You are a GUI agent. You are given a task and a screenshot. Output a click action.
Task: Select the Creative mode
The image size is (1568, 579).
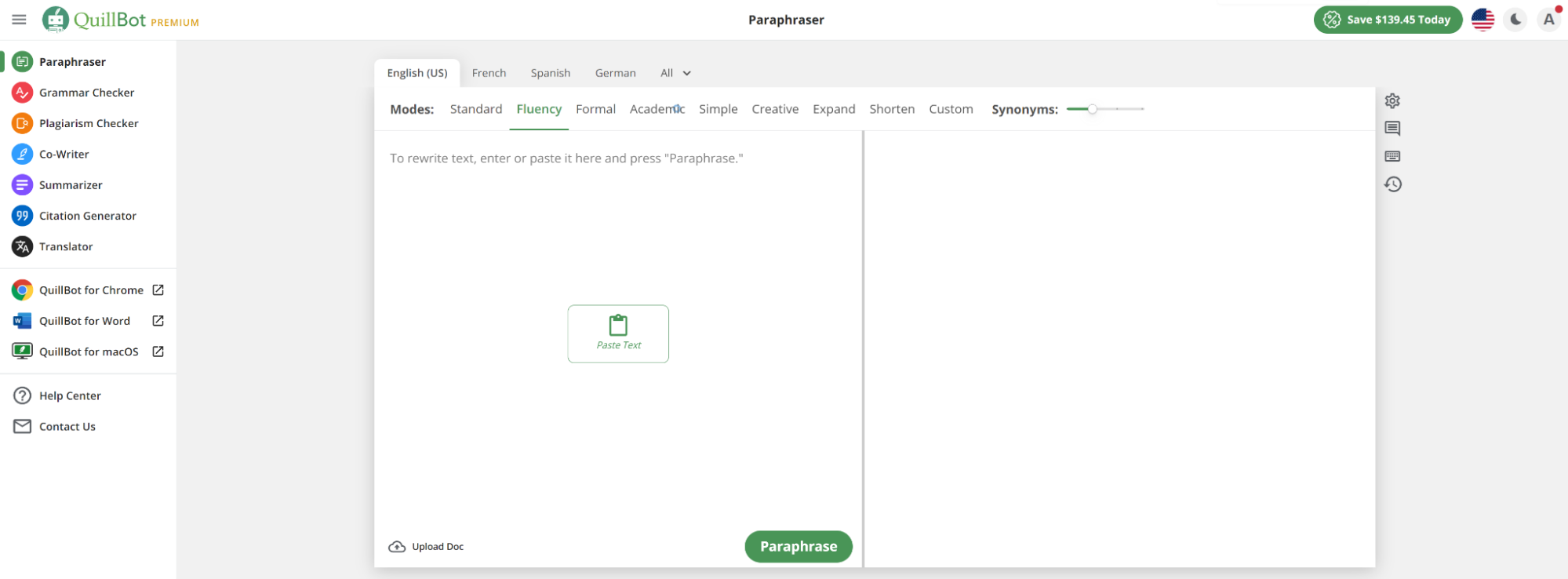click(775, 109)
